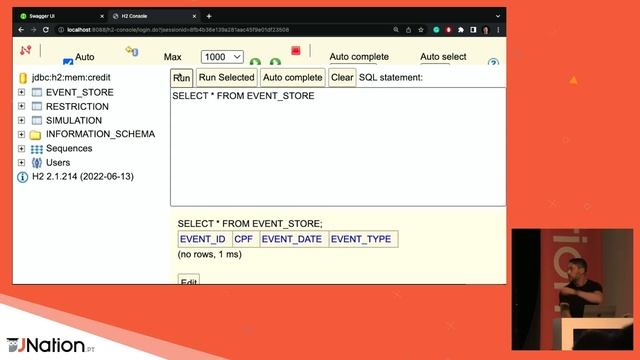This screenshot has width=640, height=360.
Task: Click the H2 version info icon
Action: tap(22, 177)
